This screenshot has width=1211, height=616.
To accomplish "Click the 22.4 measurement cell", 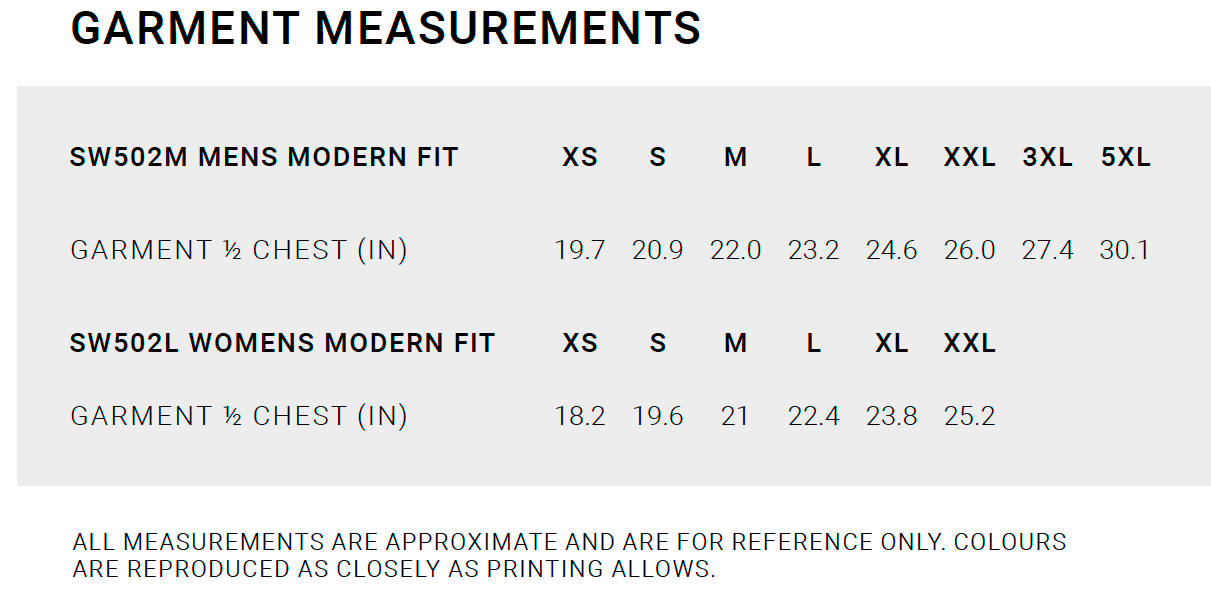I will pos(813,416).
